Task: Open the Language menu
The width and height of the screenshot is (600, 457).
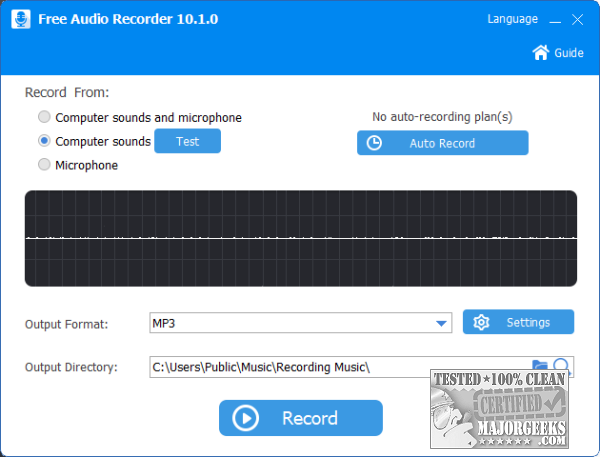Action: [513, 19]
